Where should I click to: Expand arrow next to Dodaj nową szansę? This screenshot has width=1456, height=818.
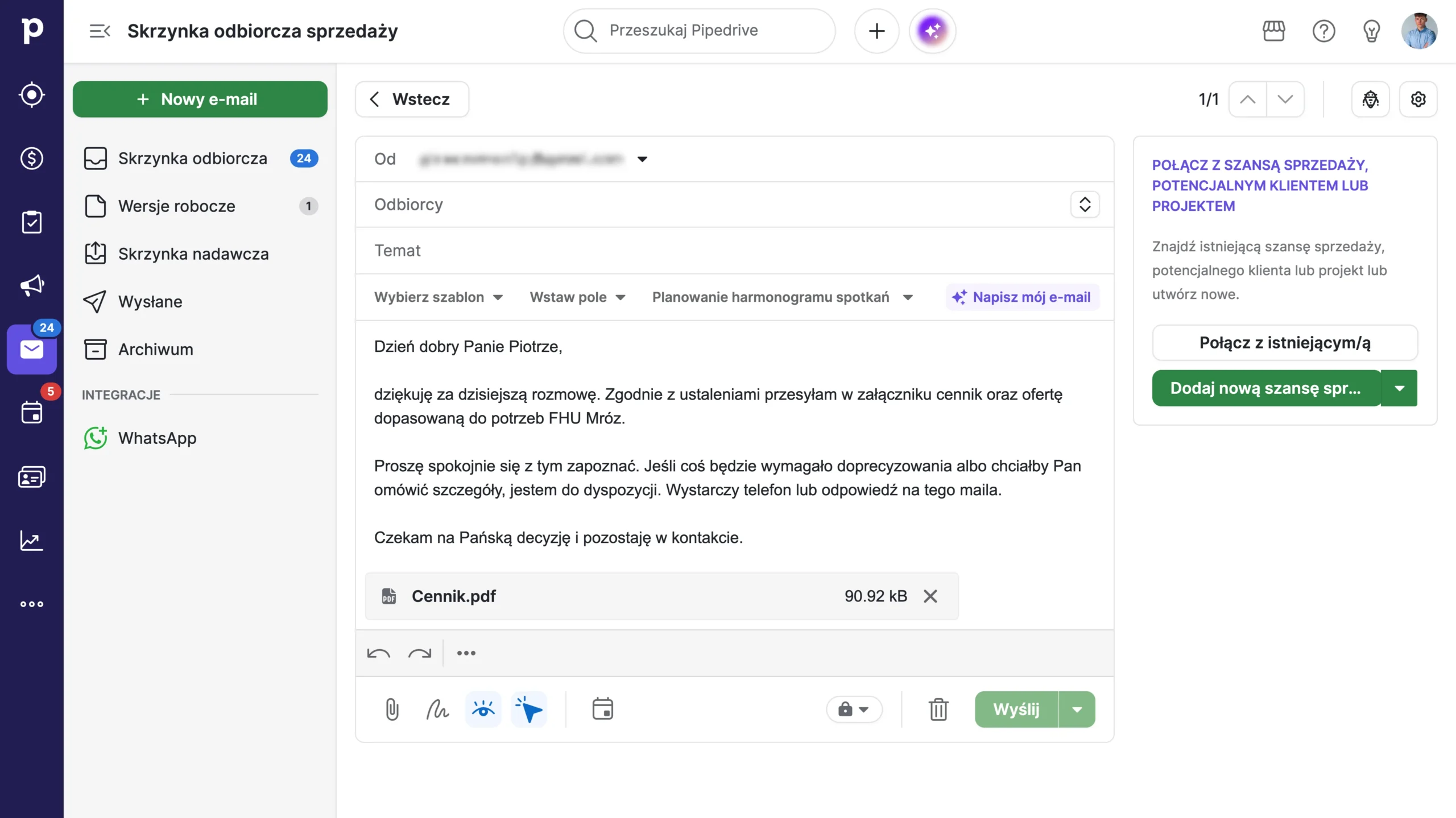(1400, 388)
